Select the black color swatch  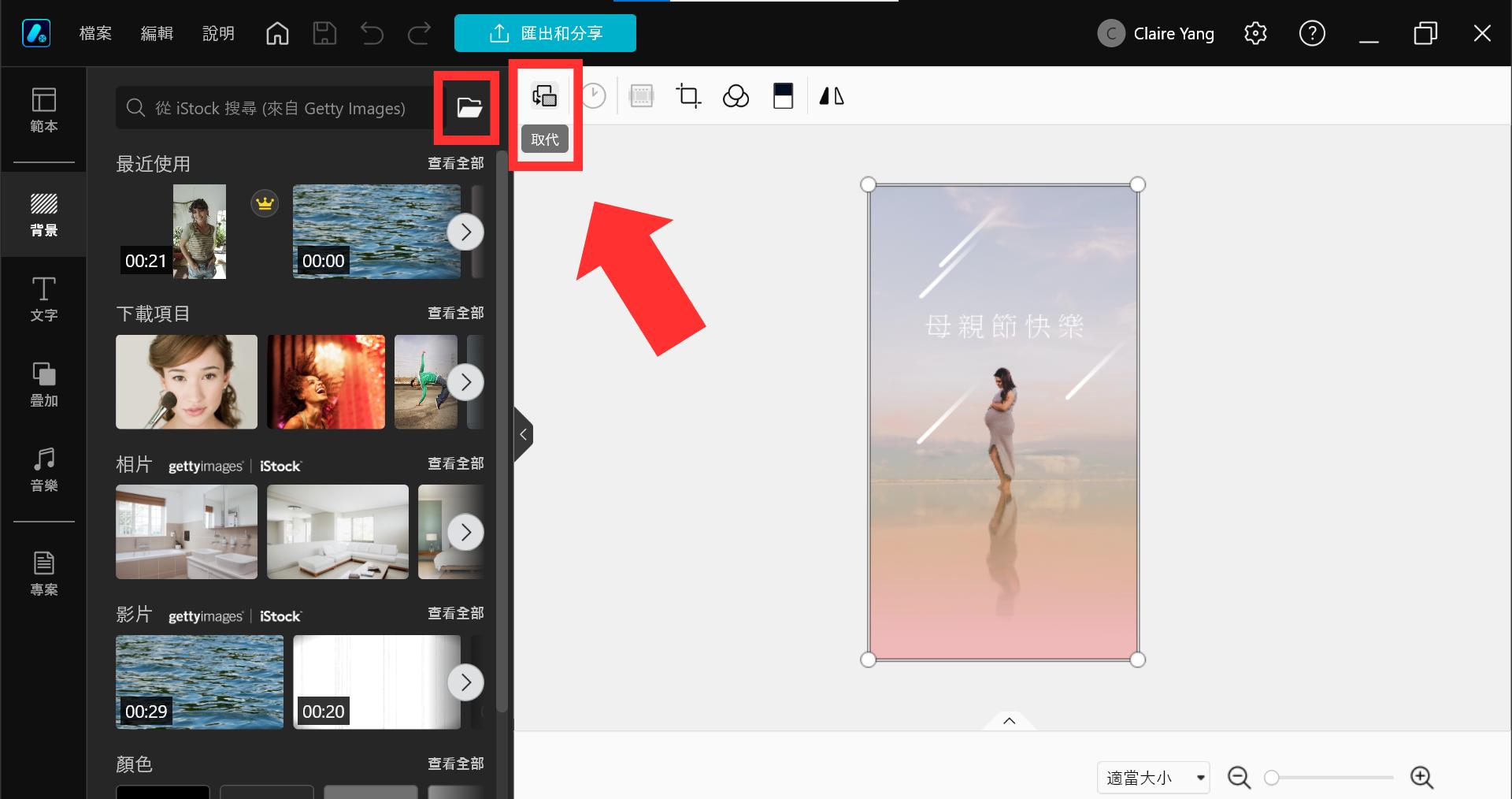point(163,792)
